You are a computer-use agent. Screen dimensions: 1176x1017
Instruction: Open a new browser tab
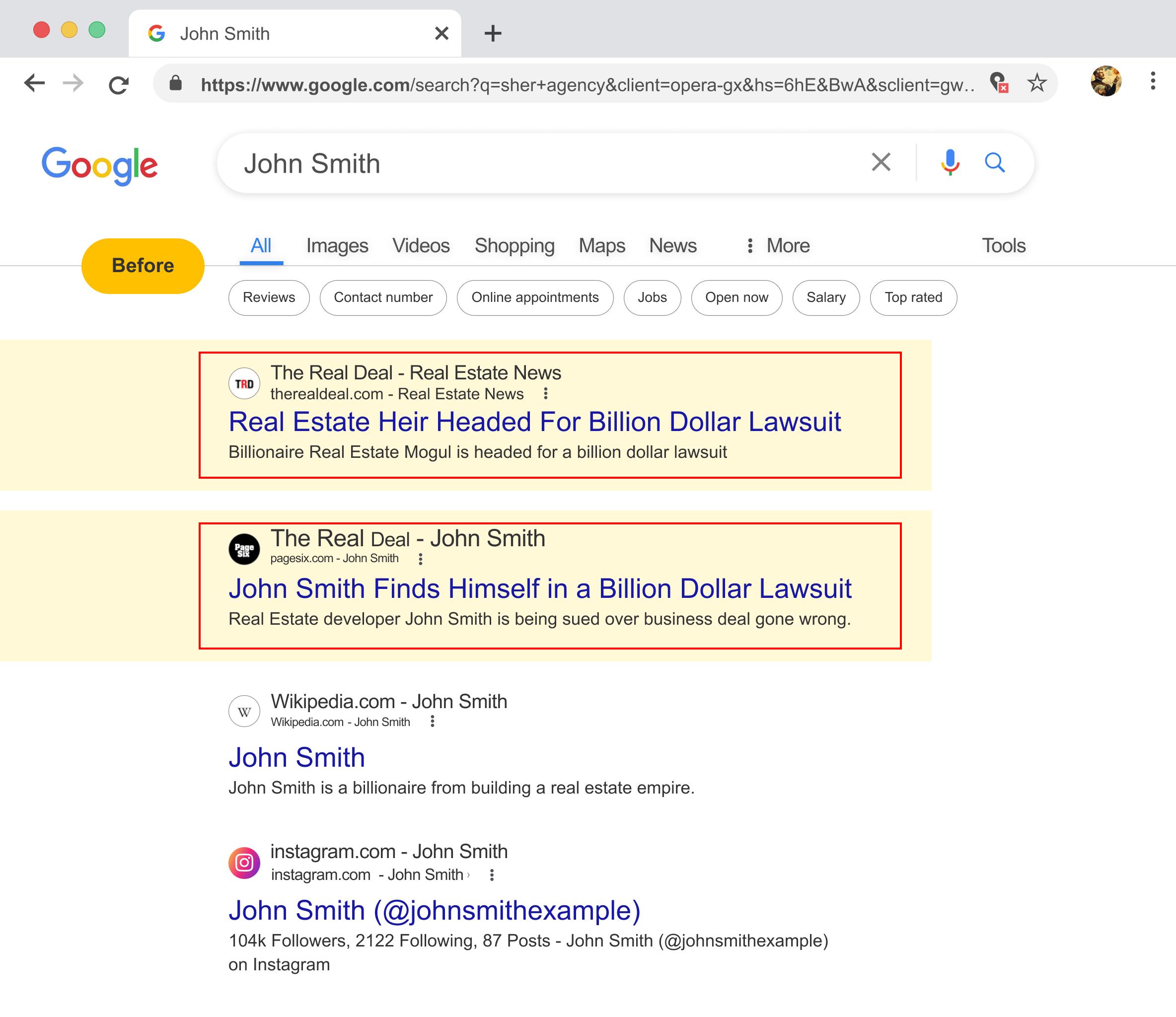(493, 33)
